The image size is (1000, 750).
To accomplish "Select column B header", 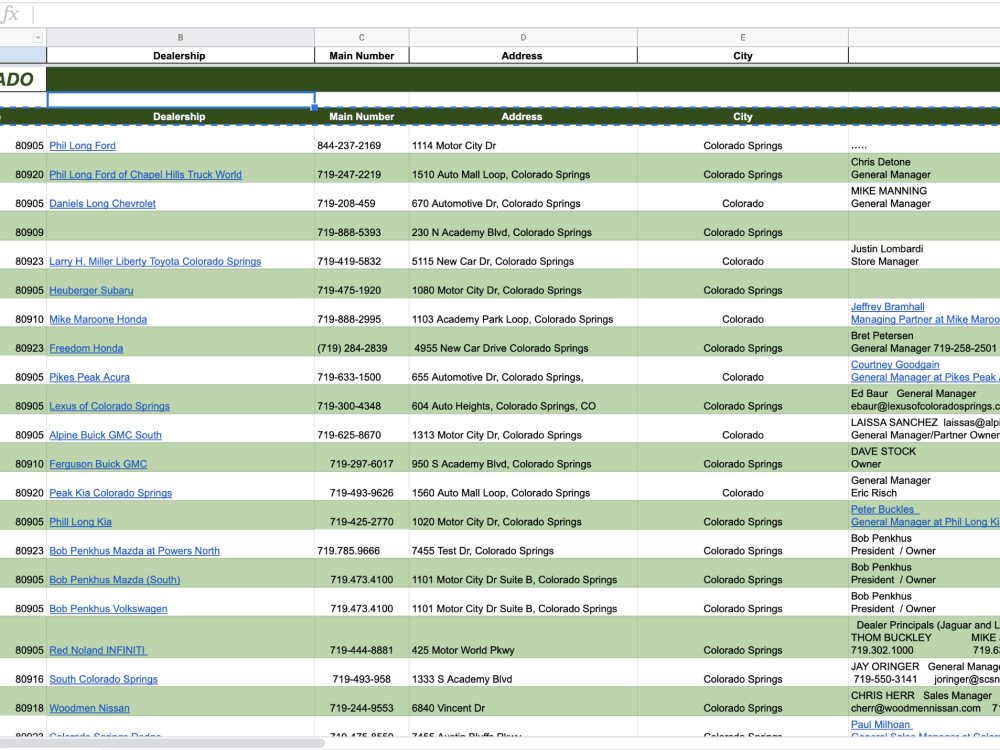I will tap(180, 38).
